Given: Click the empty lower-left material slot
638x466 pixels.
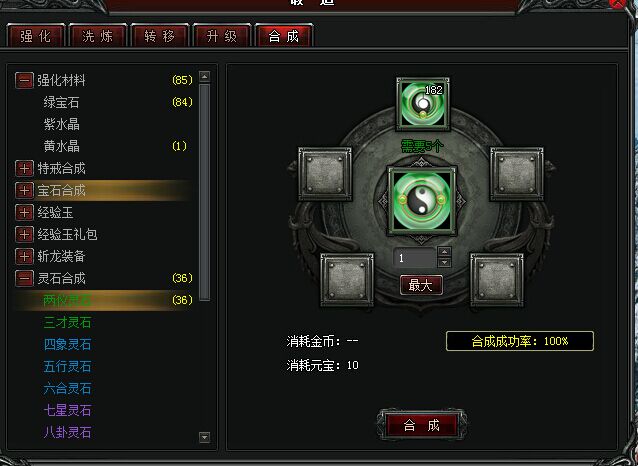Looking at the screenshot, I should (347, 279).
